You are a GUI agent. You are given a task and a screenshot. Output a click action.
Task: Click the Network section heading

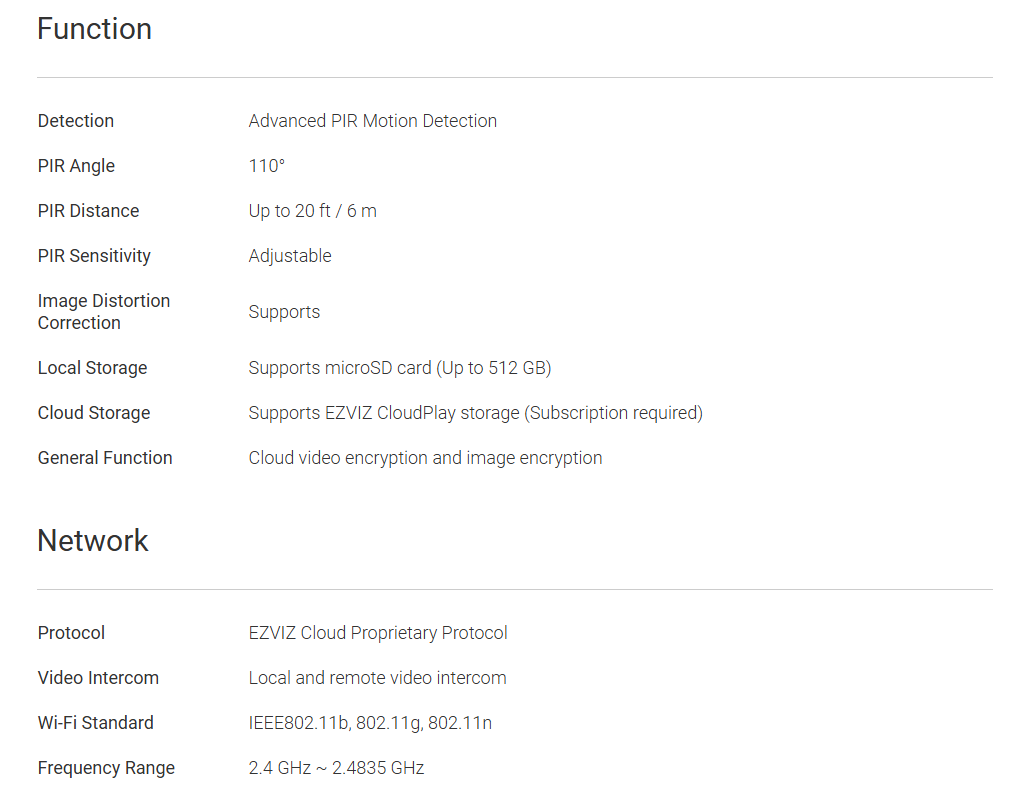click(x=93, y=541)
